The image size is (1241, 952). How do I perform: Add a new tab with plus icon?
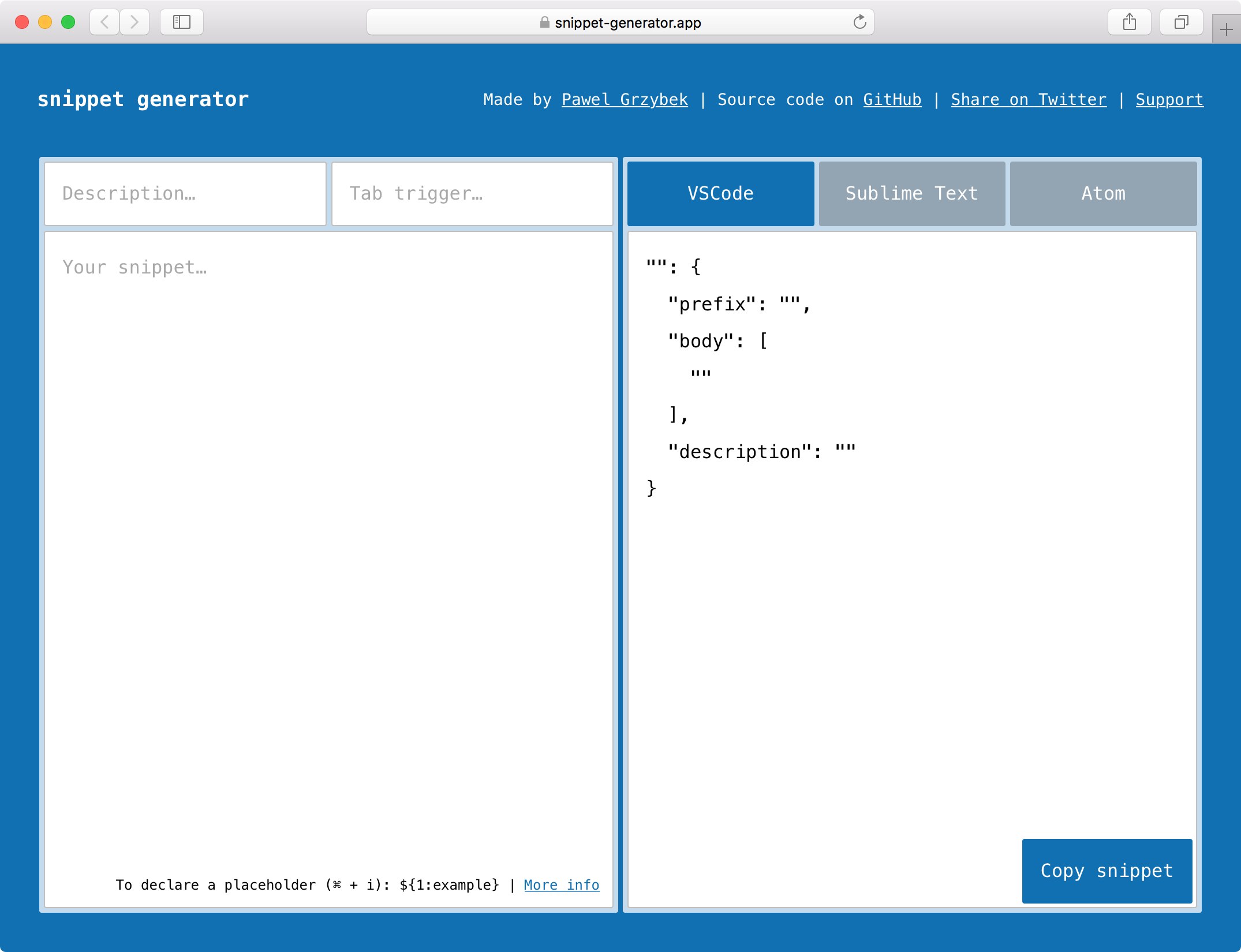pos(1227,29)
